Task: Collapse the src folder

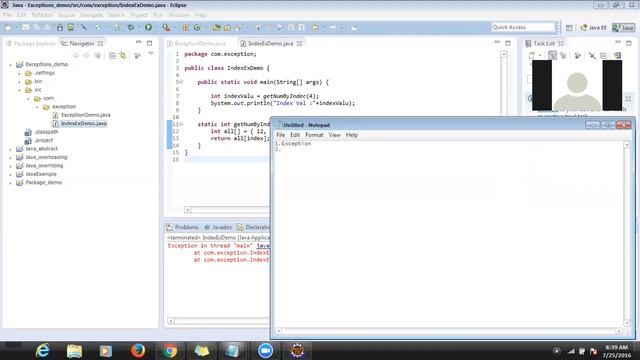Action: point(19,90)
